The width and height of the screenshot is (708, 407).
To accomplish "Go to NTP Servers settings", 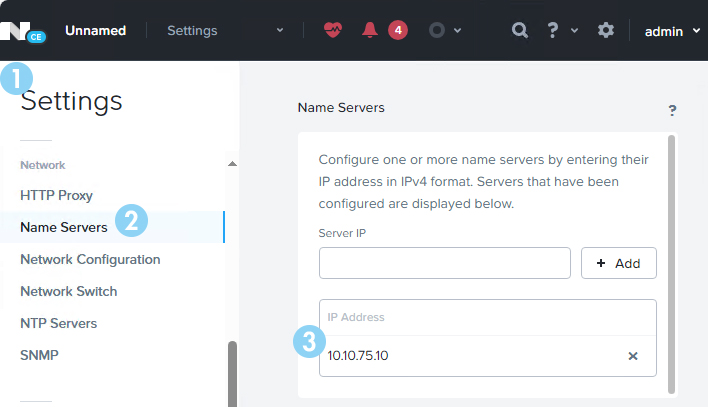I will coord(59,323).
